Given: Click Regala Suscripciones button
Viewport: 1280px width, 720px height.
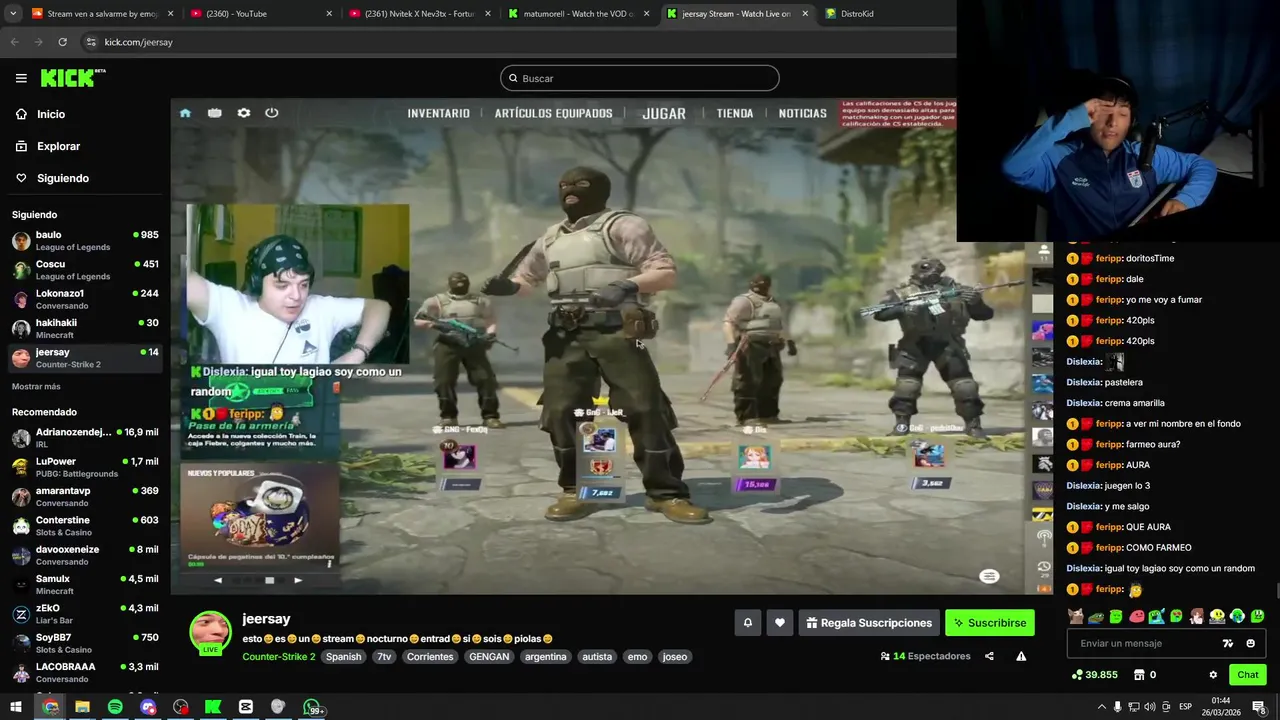Looking at the screenshot, I should (869, 623).
